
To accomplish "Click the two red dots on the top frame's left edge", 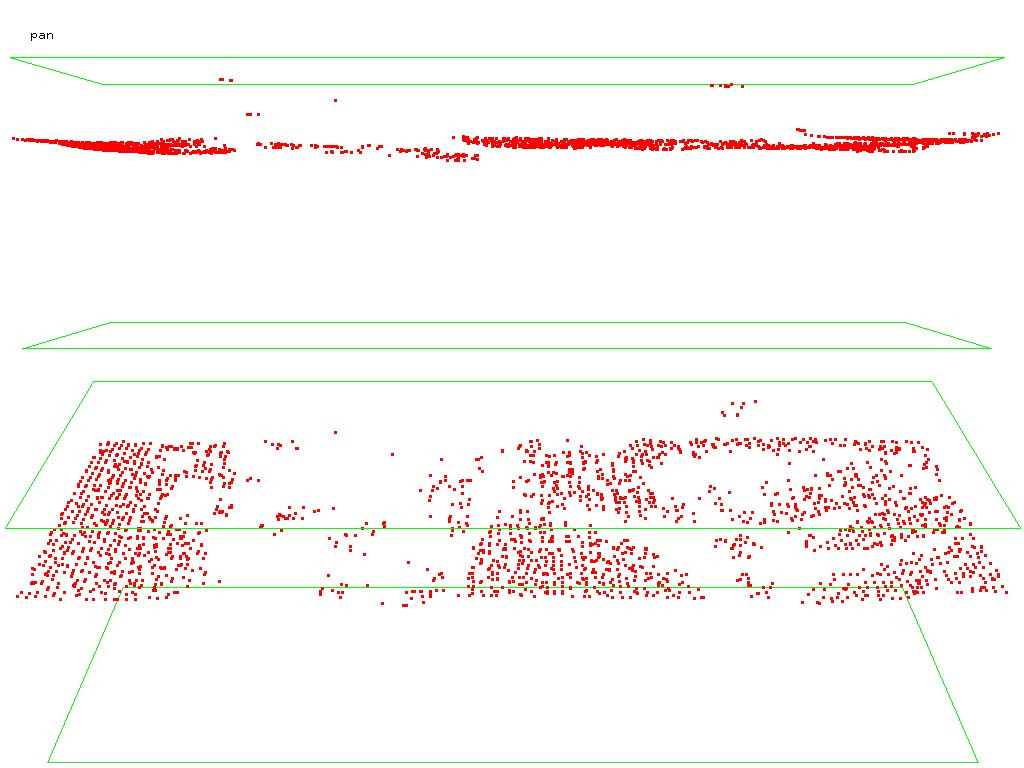I will [x=225, y=79].
